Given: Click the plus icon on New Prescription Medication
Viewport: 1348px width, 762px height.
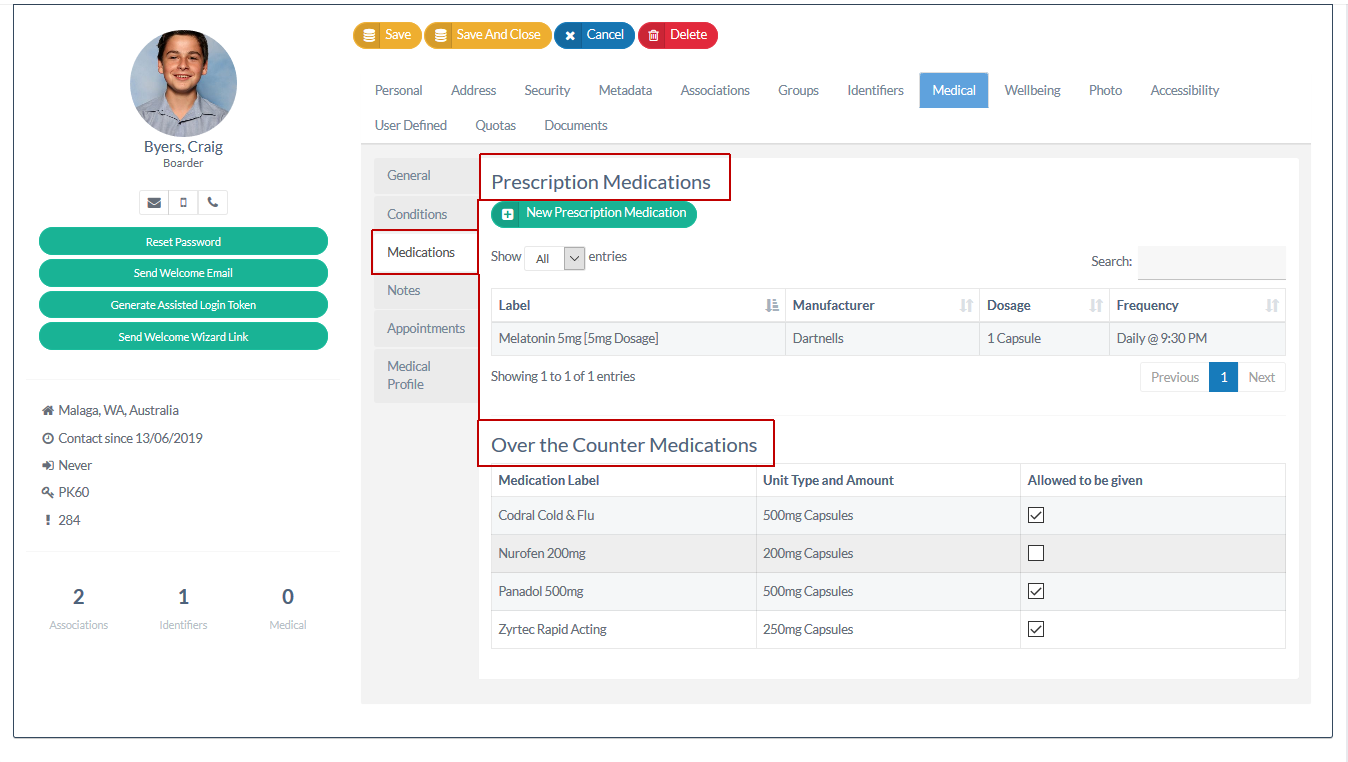Looking at the screenshot, I should coord(508,214).
